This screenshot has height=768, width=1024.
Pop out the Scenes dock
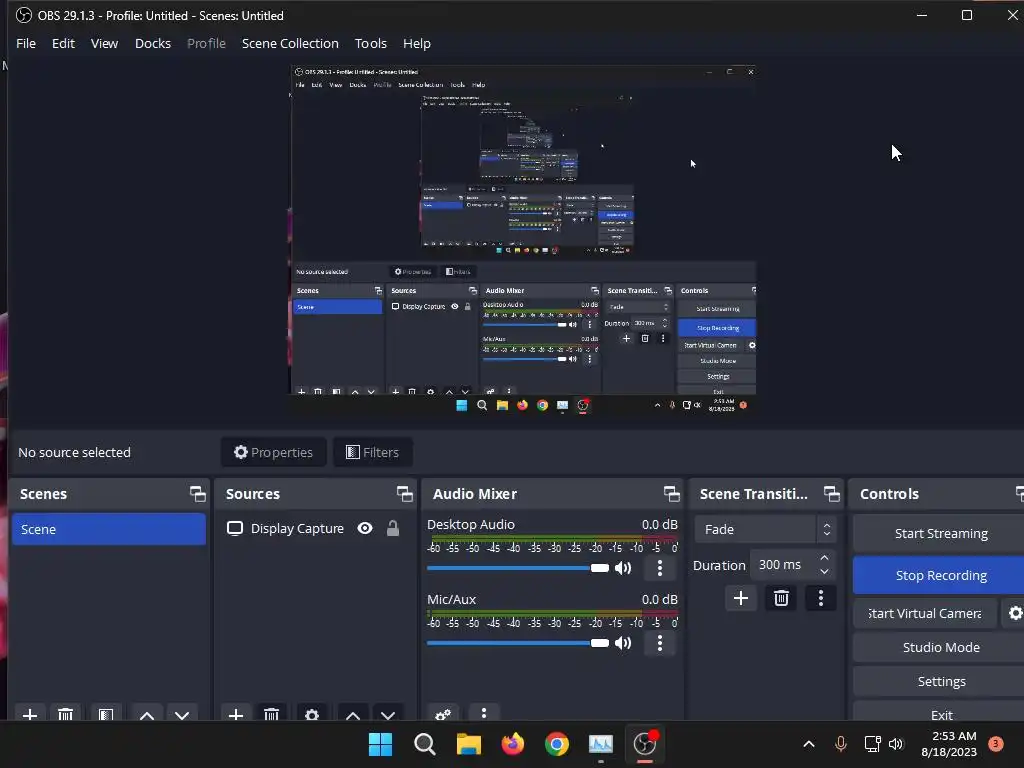197,494
